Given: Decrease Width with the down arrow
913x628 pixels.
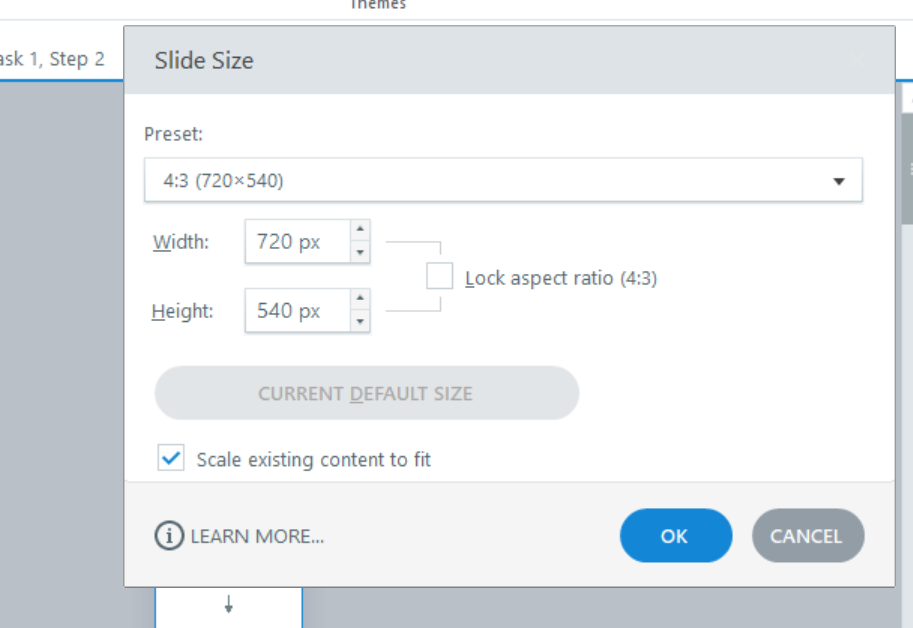Looking at the screenshot, I should (x=360, y=252).
